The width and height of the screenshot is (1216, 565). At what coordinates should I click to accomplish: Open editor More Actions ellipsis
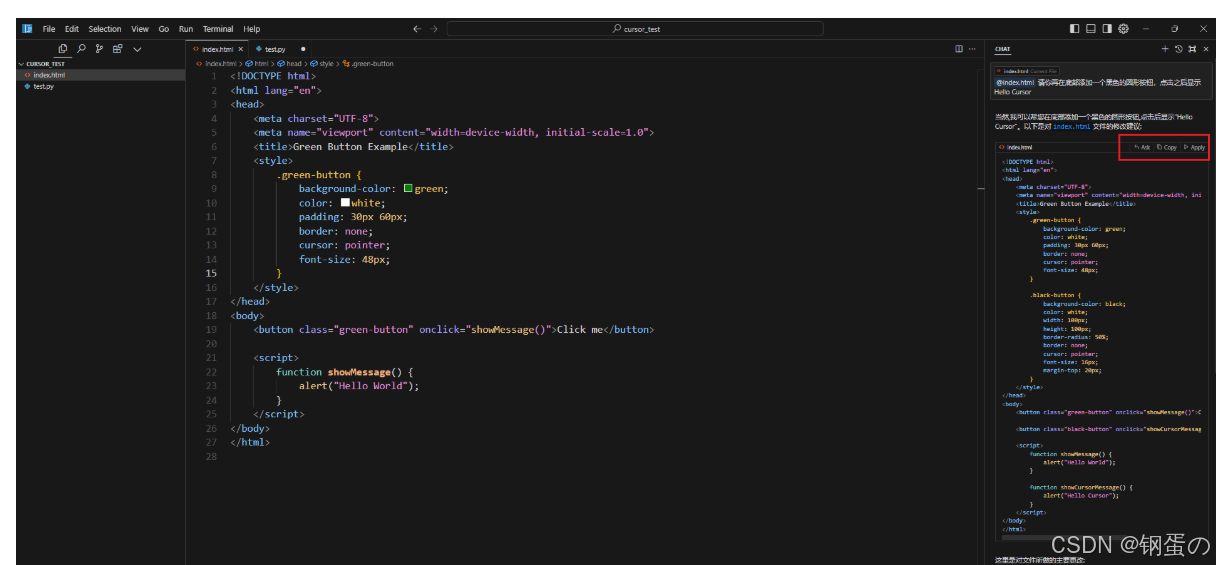click(x=972, y=48)
